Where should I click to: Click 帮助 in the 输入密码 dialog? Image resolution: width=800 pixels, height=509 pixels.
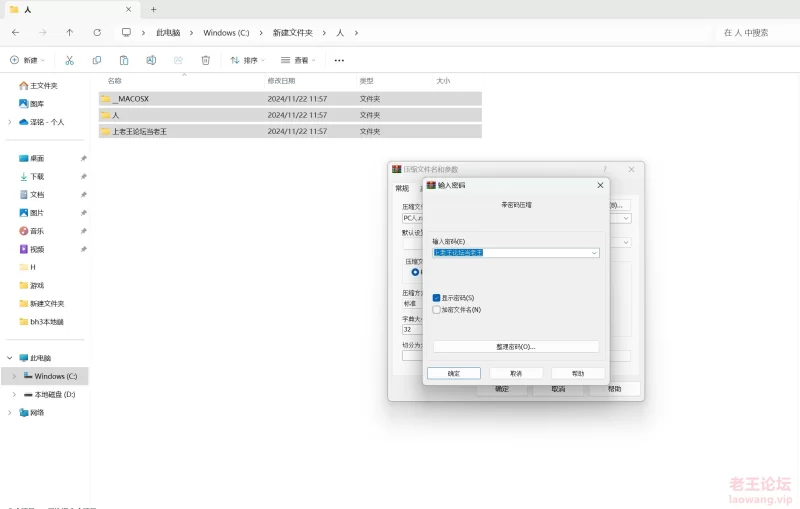coord(578,373)
